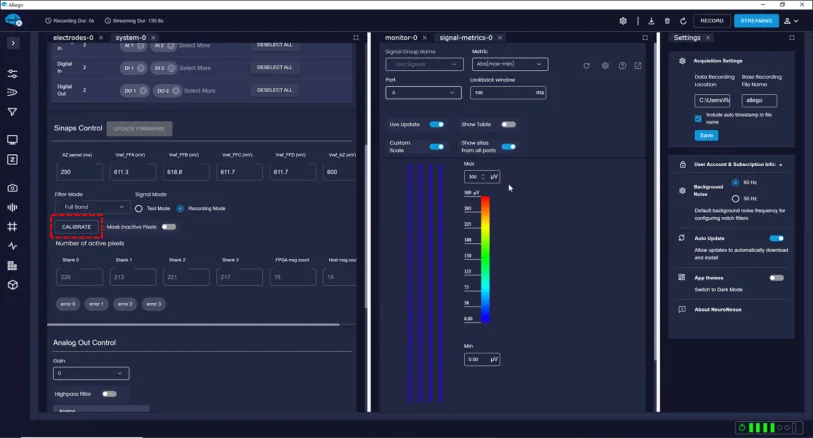Open the help question icon in signal-metrics panel
813x438 pixels.
pyautogui.click(x=622, y=66)
